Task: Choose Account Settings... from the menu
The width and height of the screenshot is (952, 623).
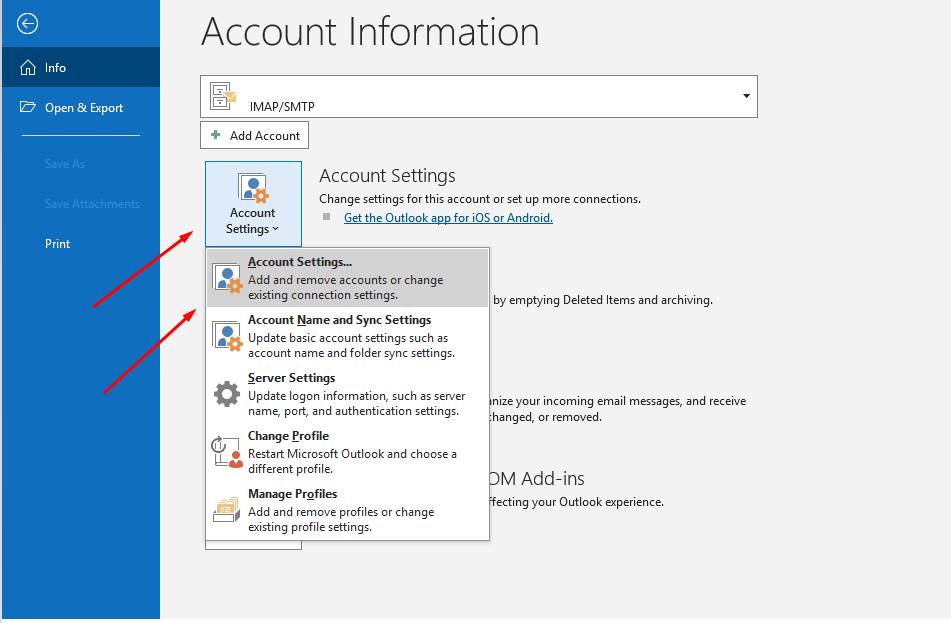Action: pos(347,278)
